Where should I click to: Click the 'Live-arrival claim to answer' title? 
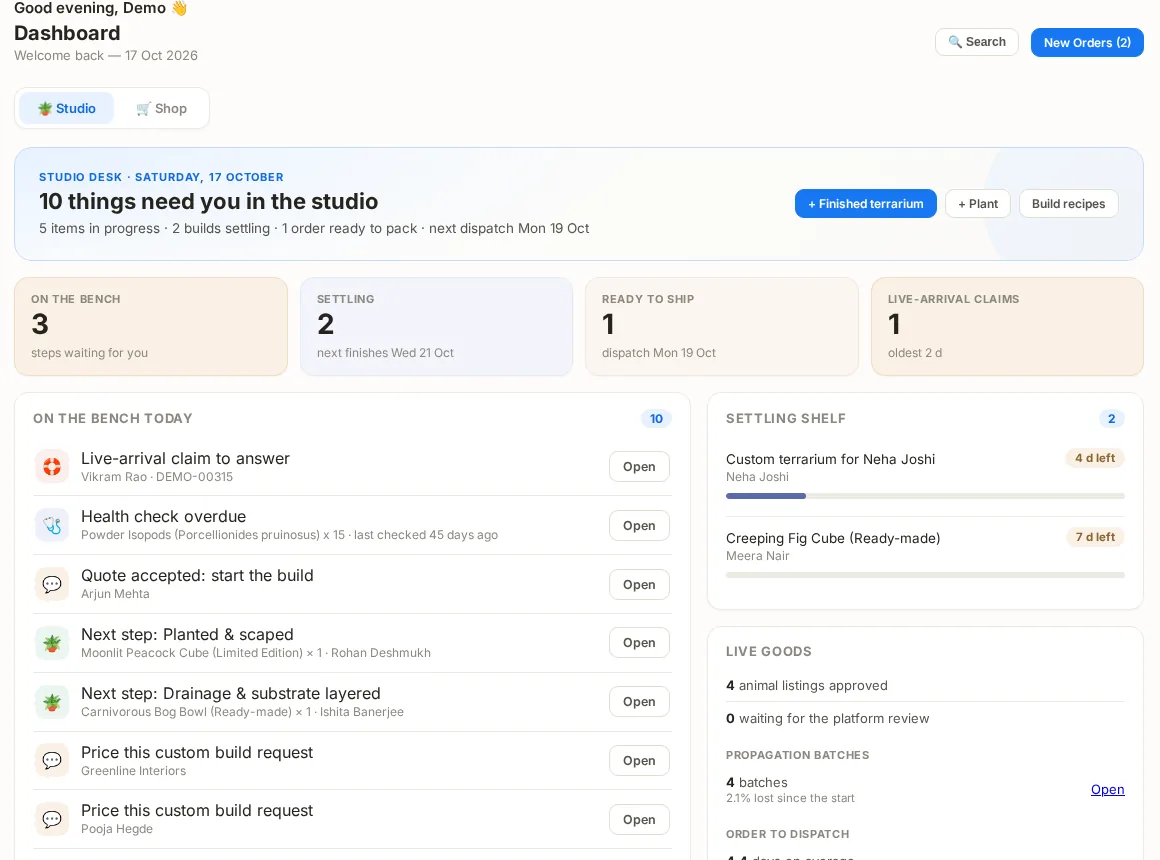pyautogui.click(x=185, y=459)
